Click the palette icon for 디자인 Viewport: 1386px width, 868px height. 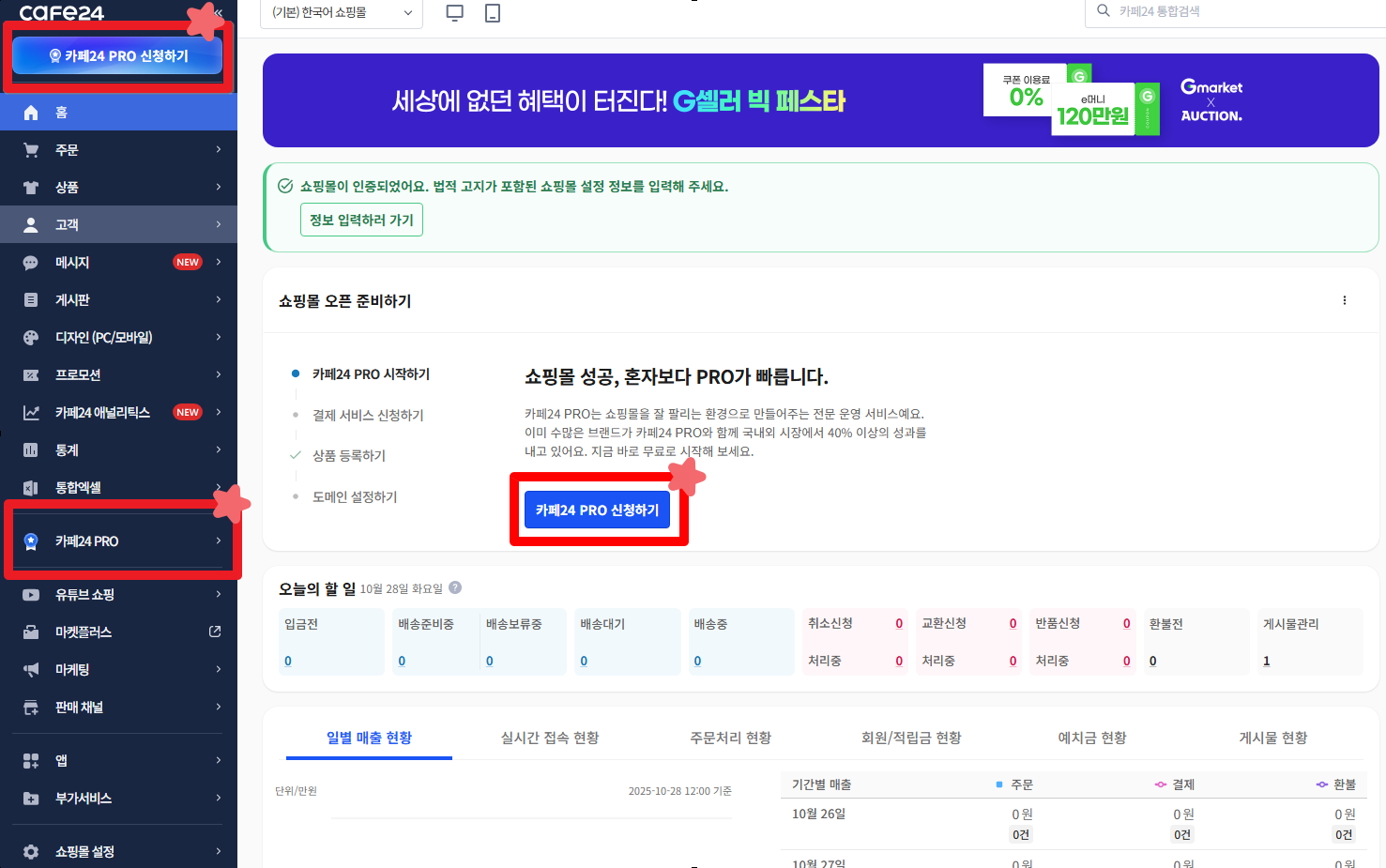31,338
